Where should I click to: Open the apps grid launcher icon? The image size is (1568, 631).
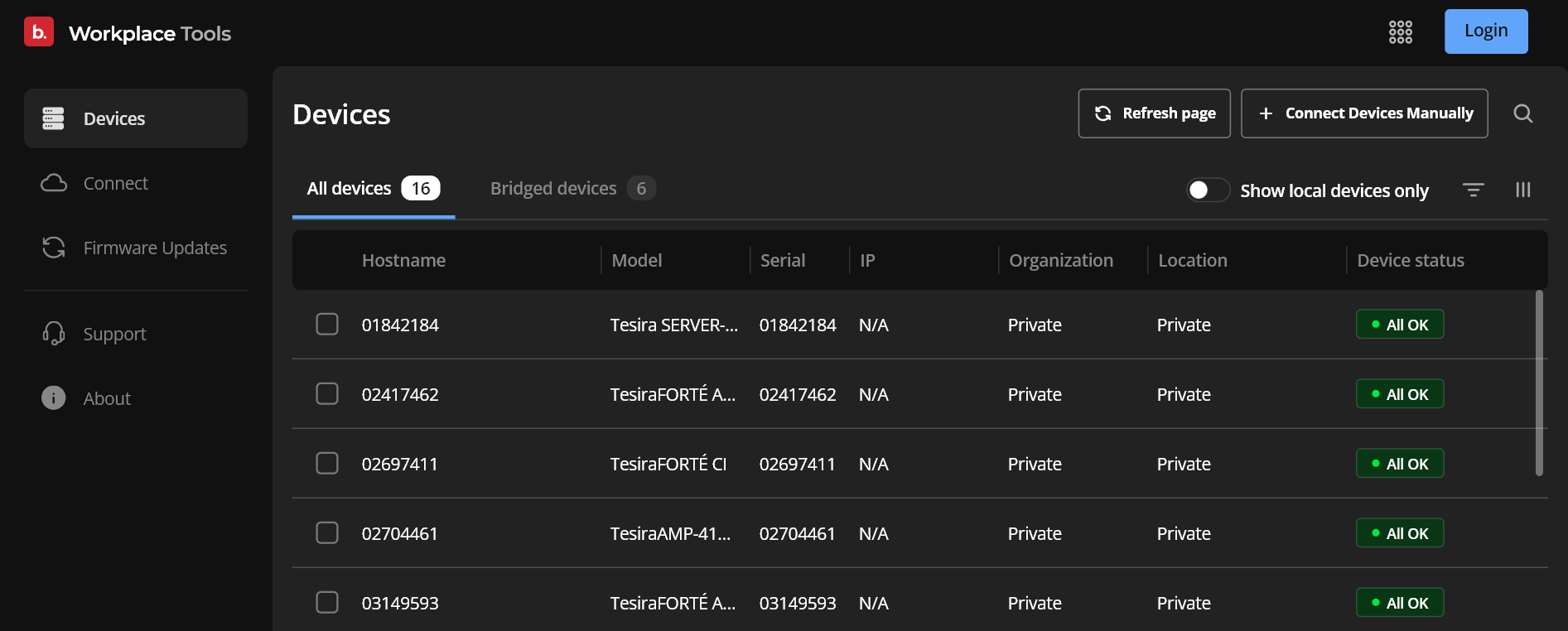pyautogui.click(x=1400, y=32)
